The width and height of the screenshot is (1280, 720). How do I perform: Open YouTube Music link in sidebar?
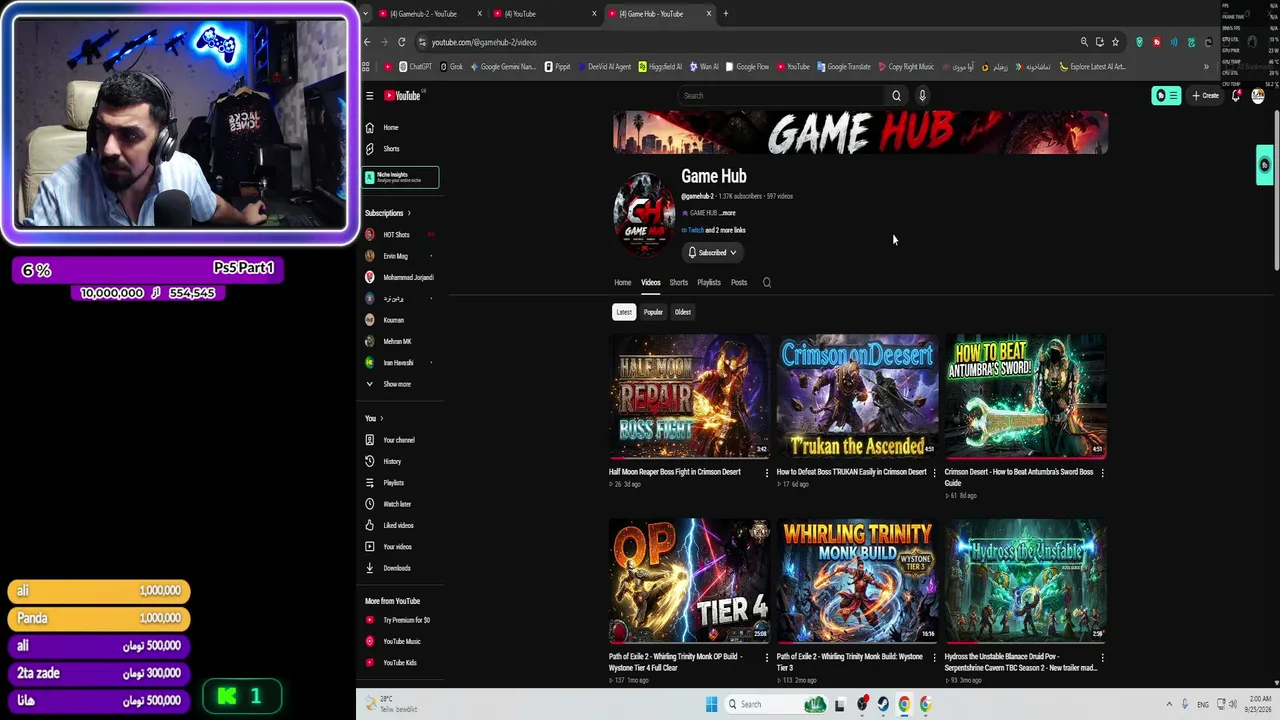click(x=400, y=642)
